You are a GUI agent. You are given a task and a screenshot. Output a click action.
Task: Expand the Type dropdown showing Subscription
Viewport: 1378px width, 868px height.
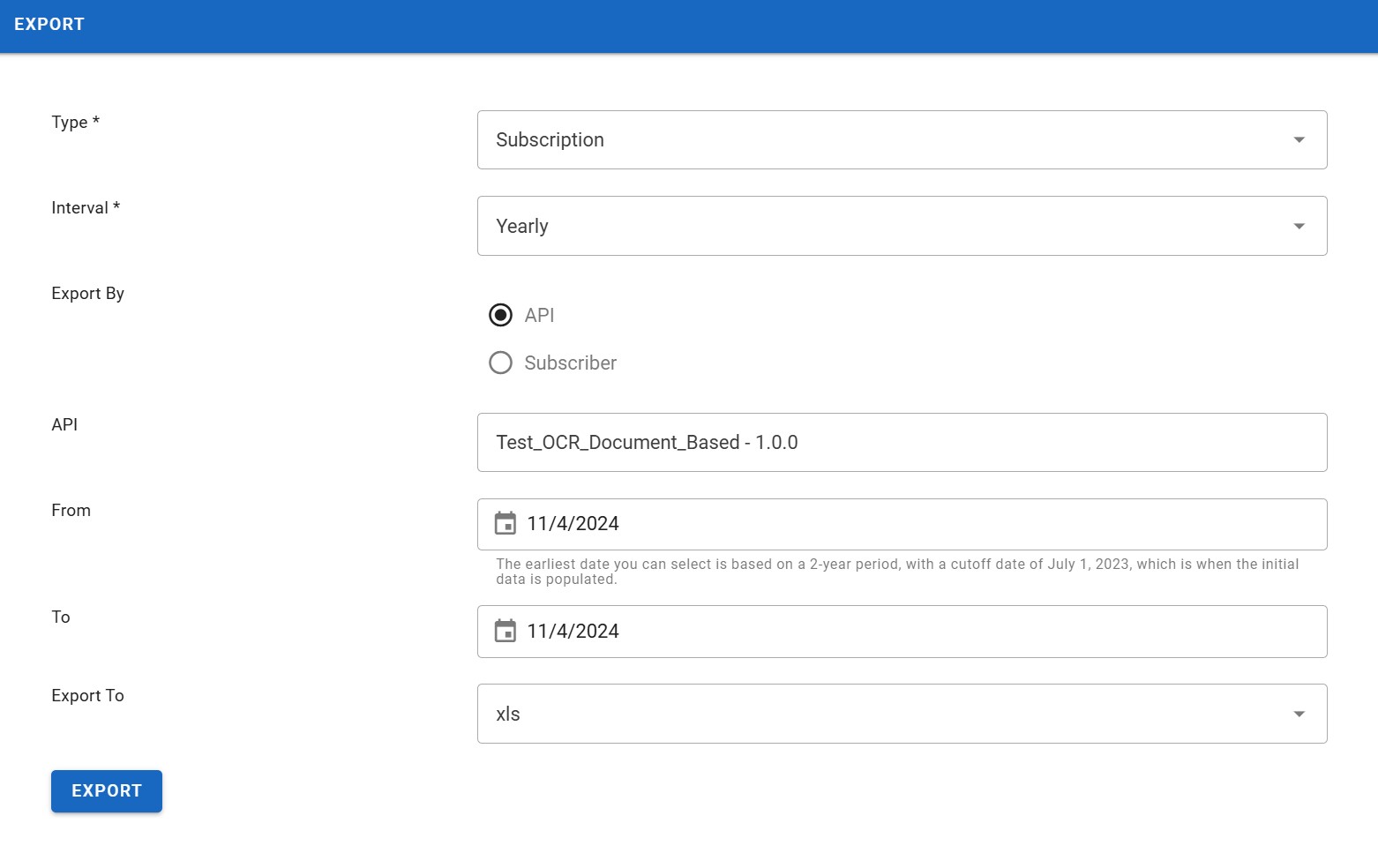pos(882,140)
